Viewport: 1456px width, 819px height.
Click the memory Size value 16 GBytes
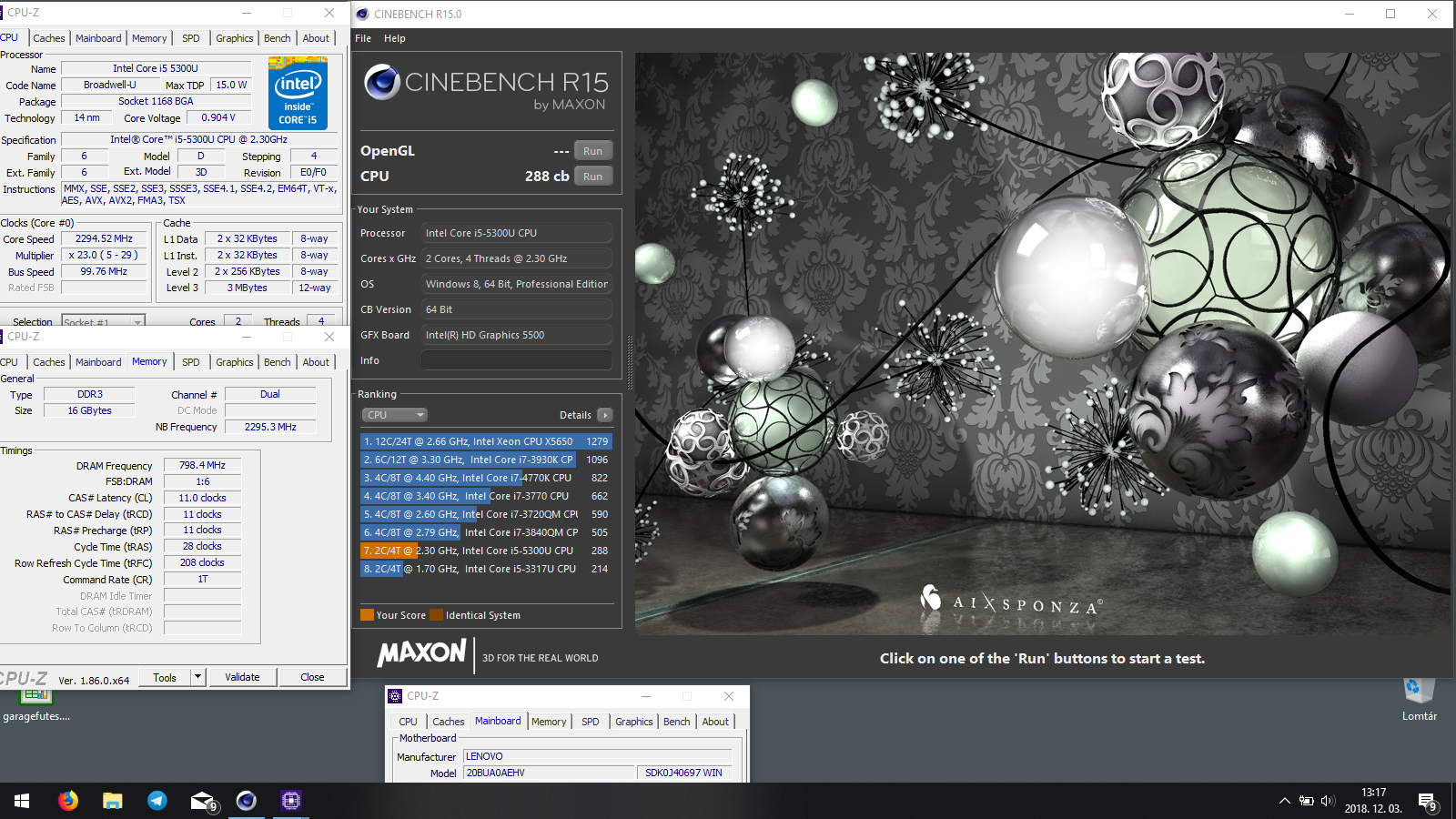89,410
